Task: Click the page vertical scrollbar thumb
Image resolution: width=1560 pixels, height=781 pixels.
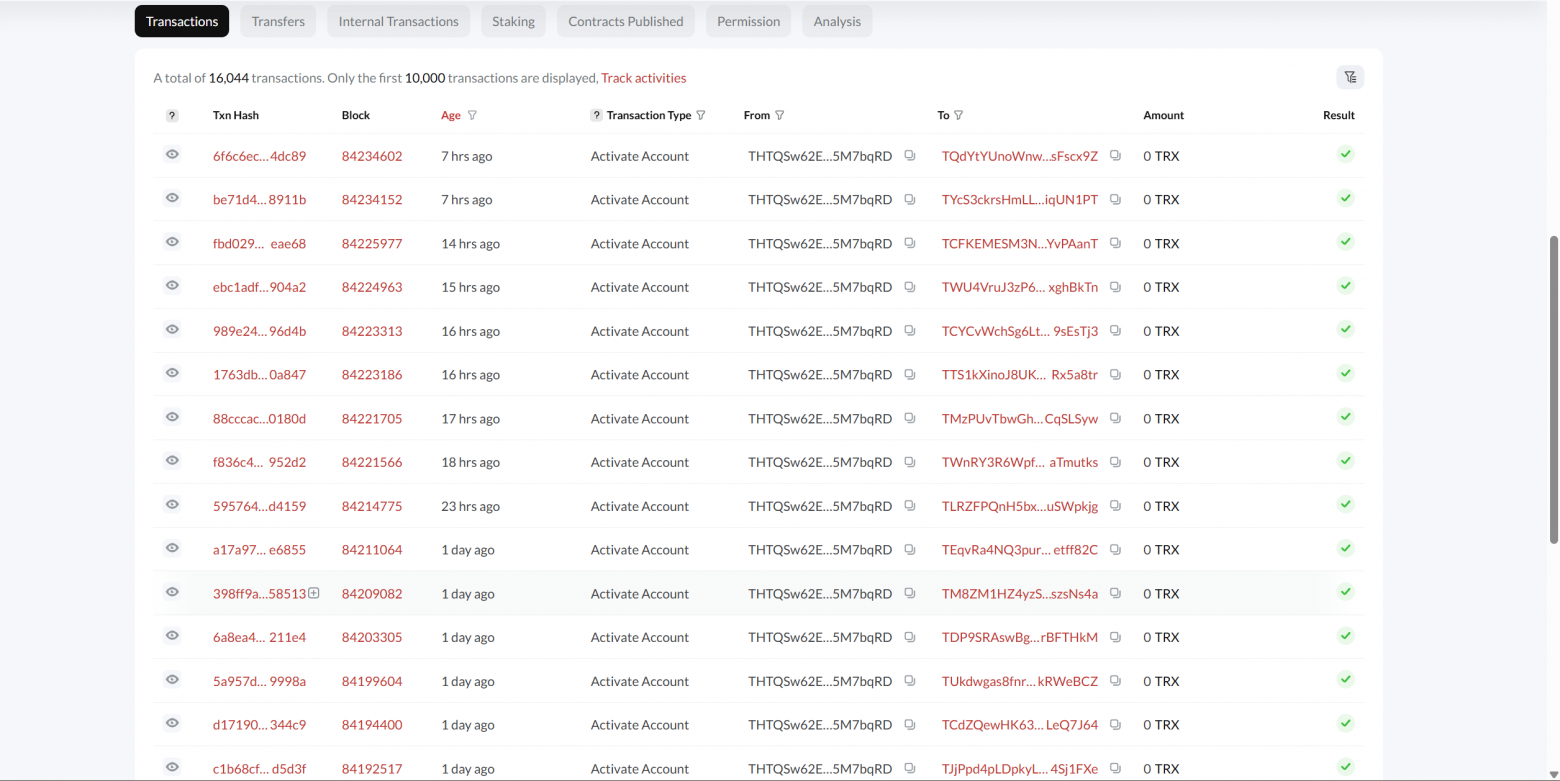Action: click(x=1553, y=390)
